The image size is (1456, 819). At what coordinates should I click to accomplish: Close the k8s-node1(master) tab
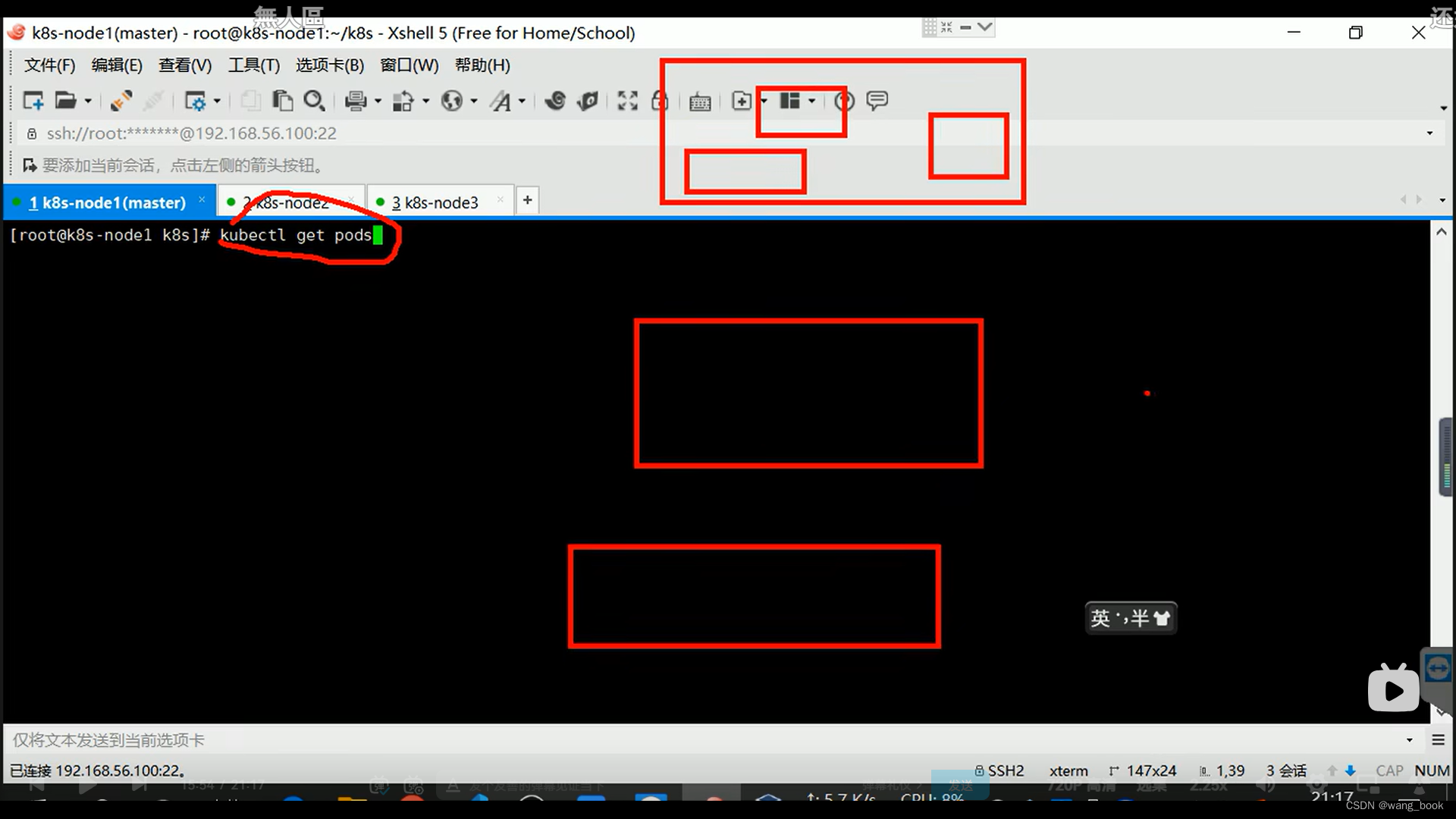202,199
